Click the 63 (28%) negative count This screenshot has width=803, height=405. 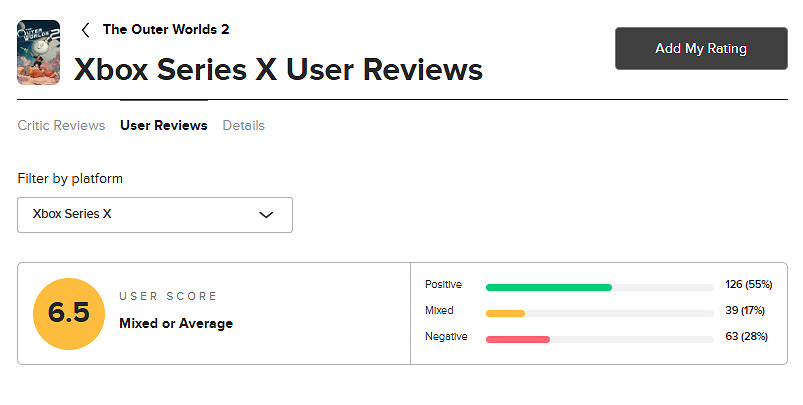[x=746, y=337]
